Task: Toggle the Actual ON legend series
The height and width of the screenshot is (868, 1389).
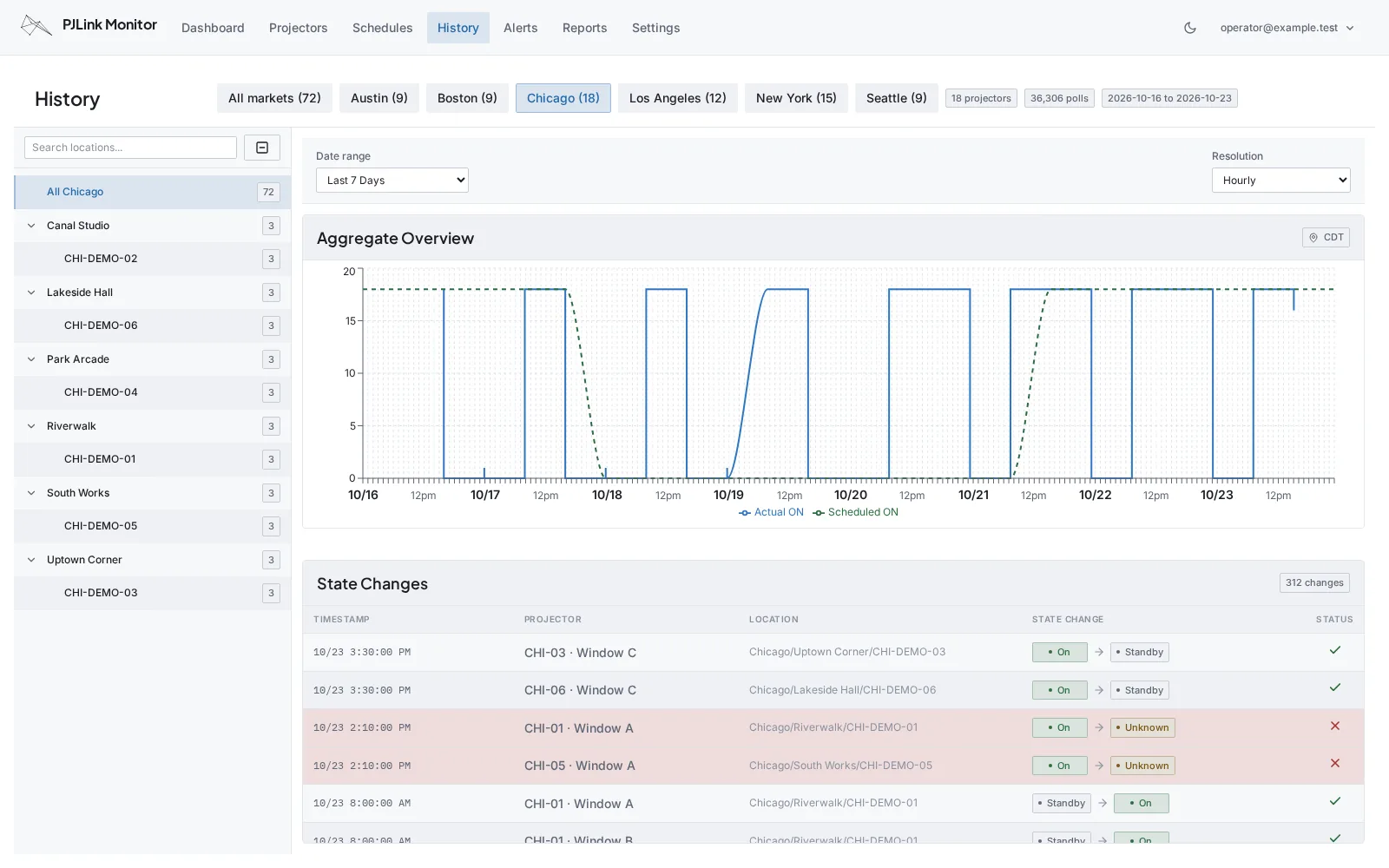Action: pyautogui.click(x=771, y=512)
